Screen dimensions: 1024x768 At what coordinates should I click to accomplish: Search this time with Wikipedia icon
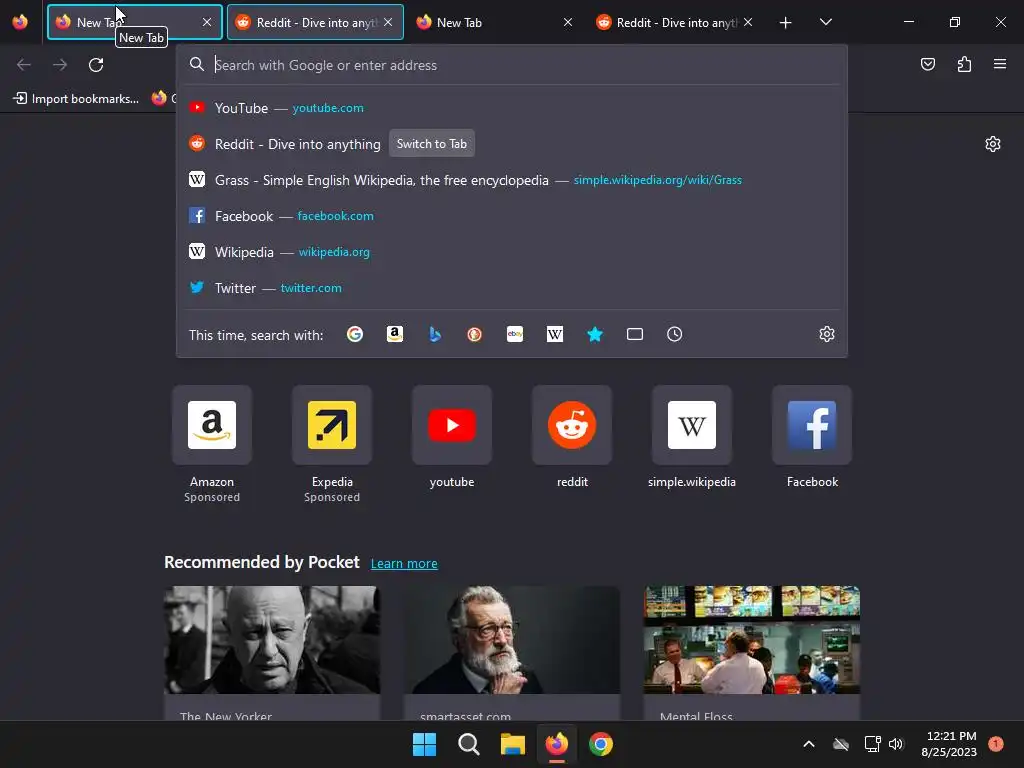coord(554,334)
